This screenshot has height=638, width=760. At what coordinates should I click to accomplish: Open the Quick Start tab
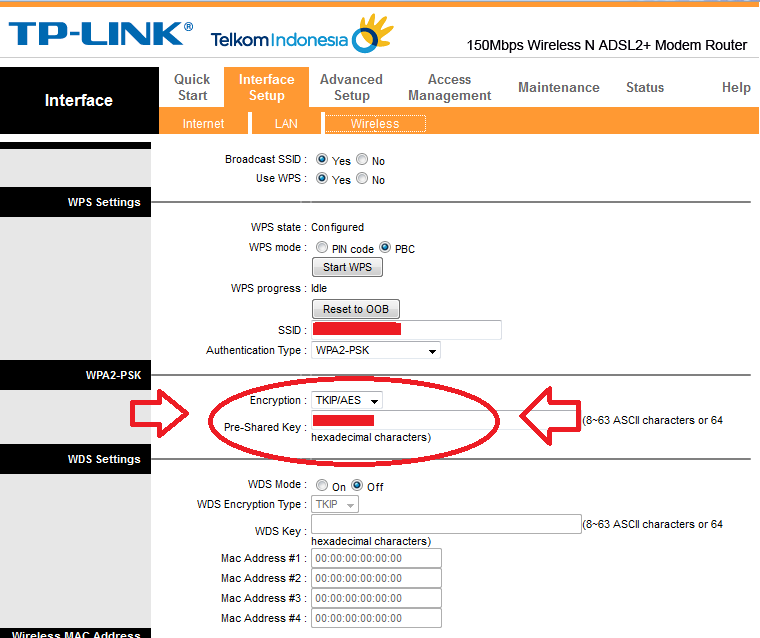pos(192,87)
